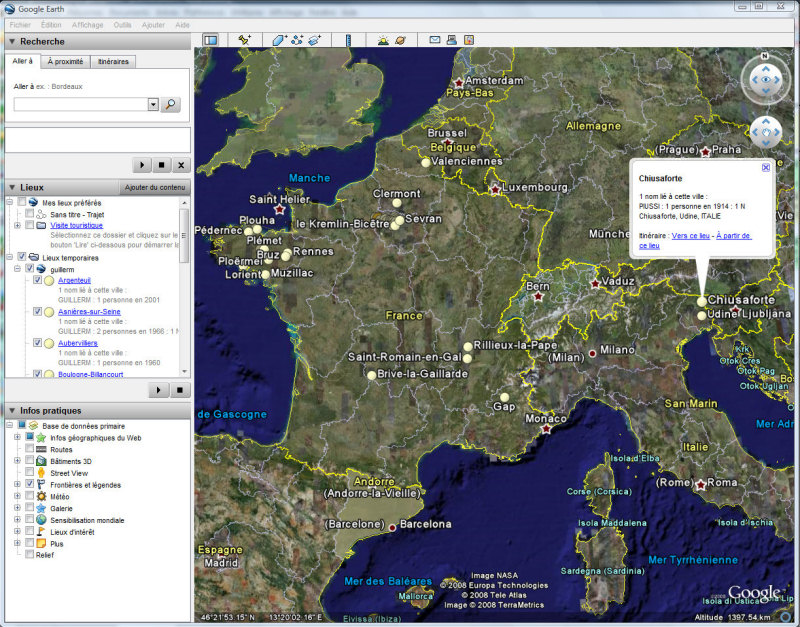This screenshot has height=627, width=800.
Task: Expand the Galerie layer node
Action: point(17,508)
